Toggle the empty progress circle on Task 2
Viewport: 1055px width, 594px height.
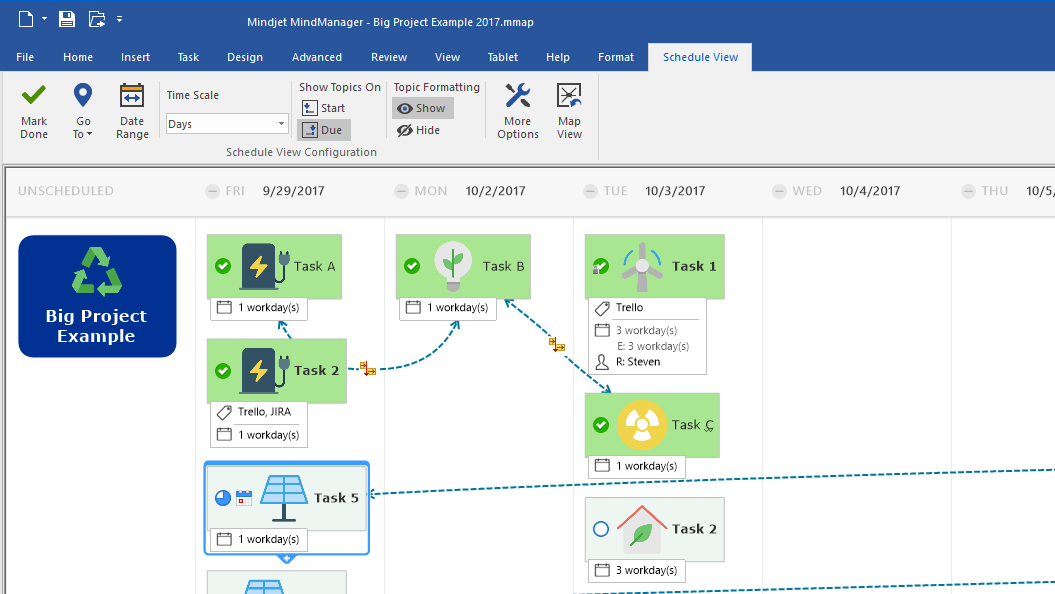pos(601,529)
